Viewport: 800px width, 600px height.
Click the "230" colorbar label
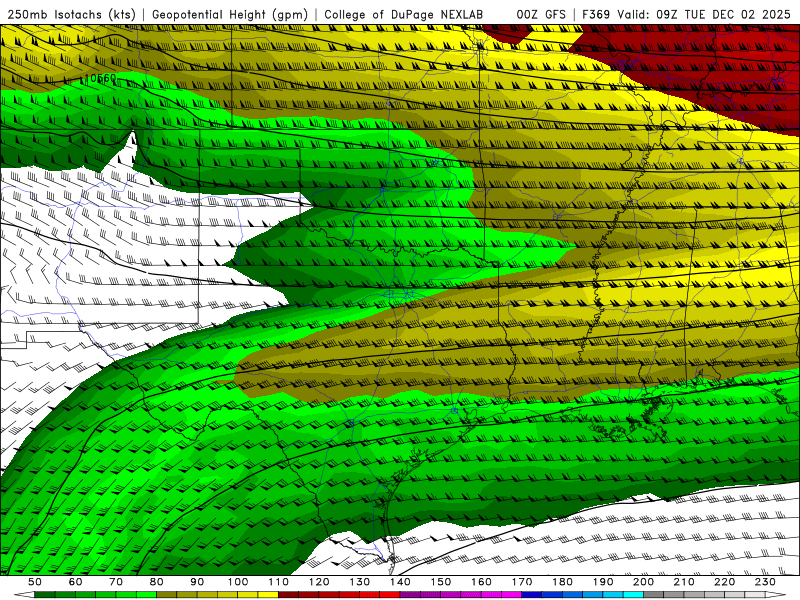click(x=765, y=582)
